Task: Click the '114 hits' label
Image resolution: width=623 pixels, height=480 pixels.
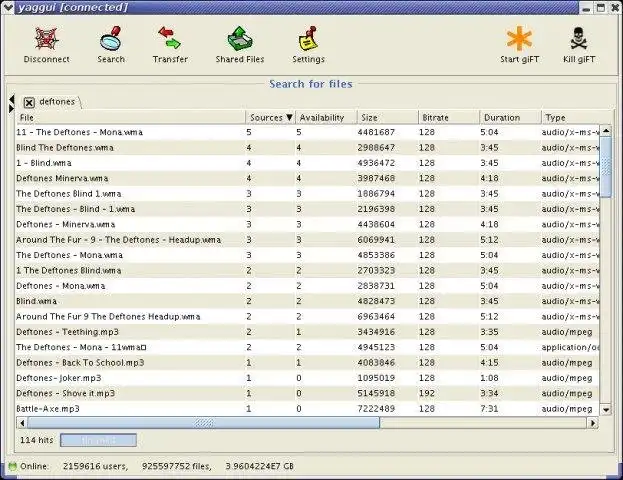Action: 37,440
